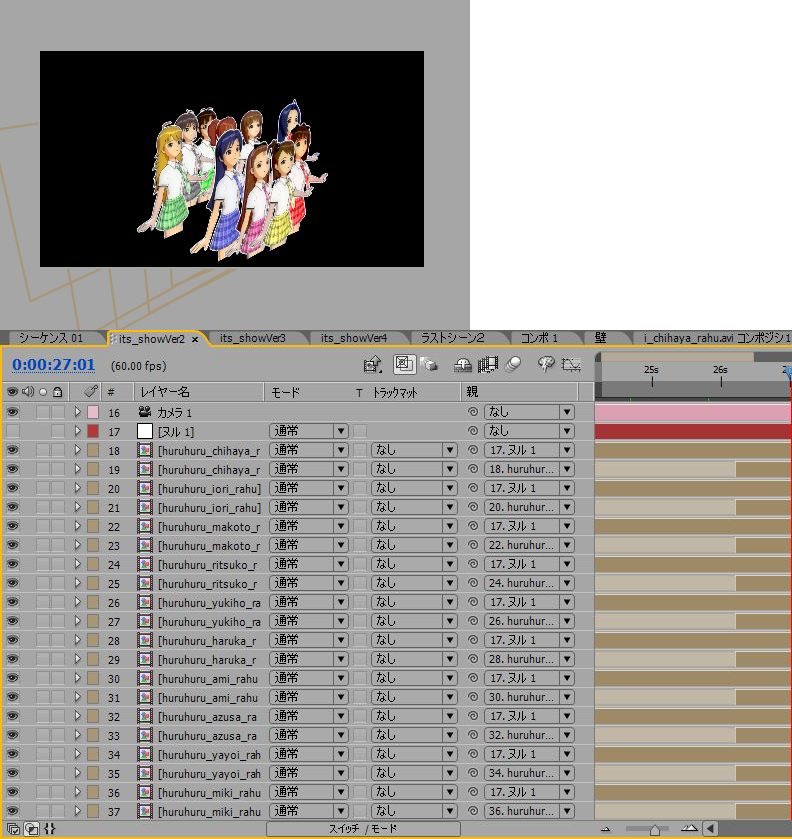This screenshot has width=792, height=839.
Task: Open the composition mini-flowchart icon
Action: click(x=372, y=365)
